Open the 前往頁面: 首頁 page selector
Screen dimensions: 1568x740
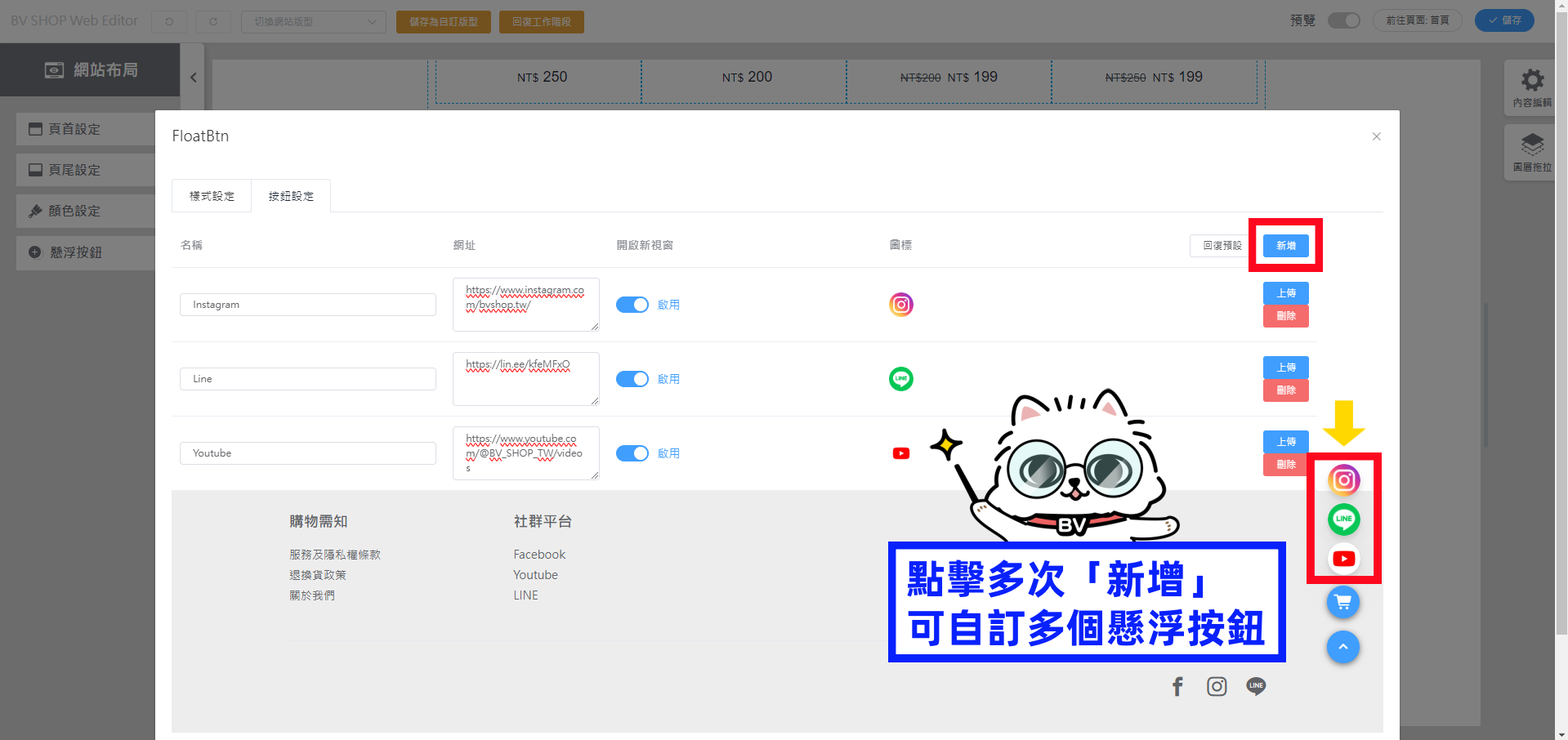1418,20
